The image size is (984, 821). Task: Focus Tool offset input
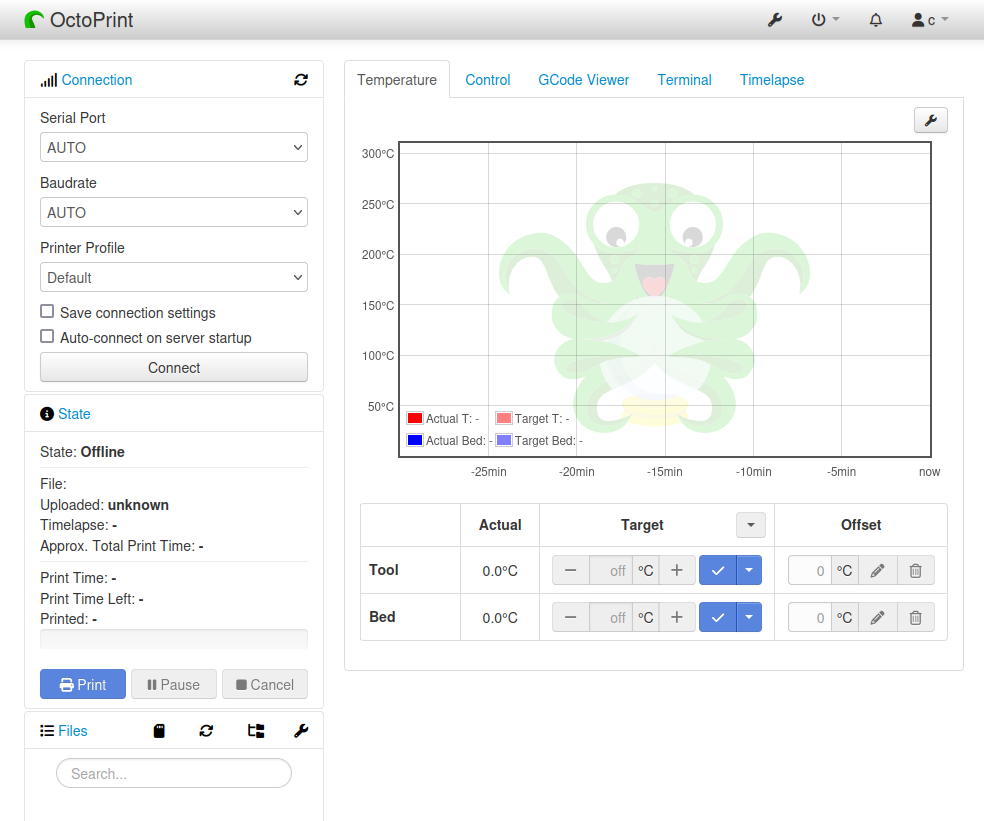[x=810, y=570]
